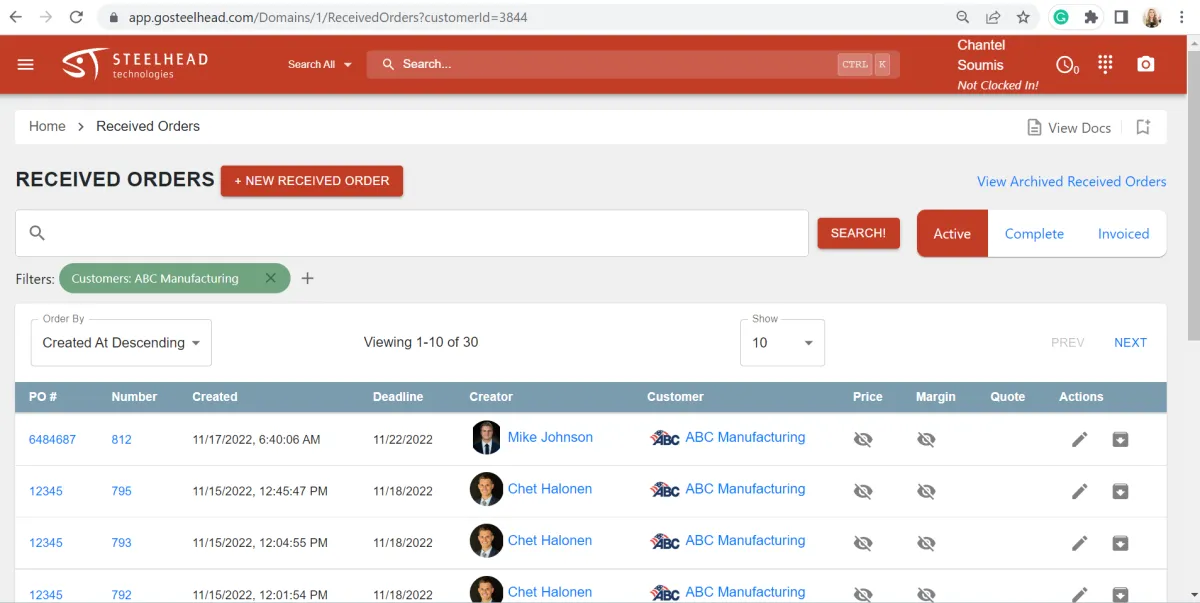Switch to the Invoiced tab
This screenshot has width=1200, height=603.
(1123, 234)
